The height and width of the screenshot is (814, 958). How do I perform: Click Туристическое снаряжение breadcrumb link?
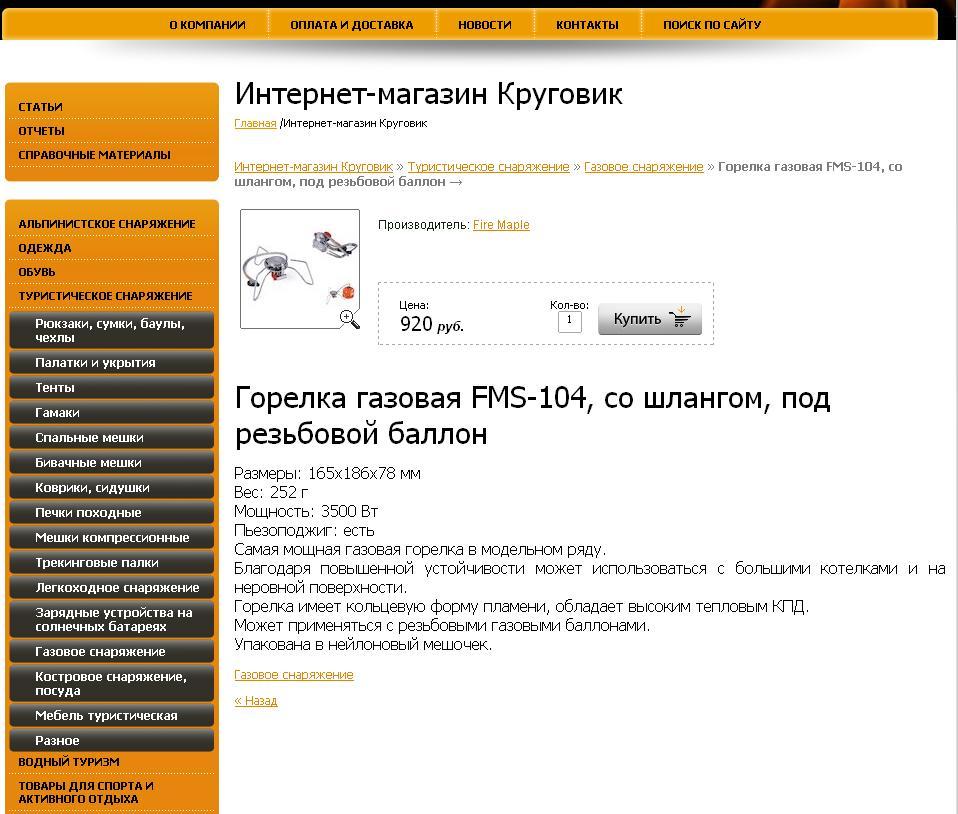[488, 167]
